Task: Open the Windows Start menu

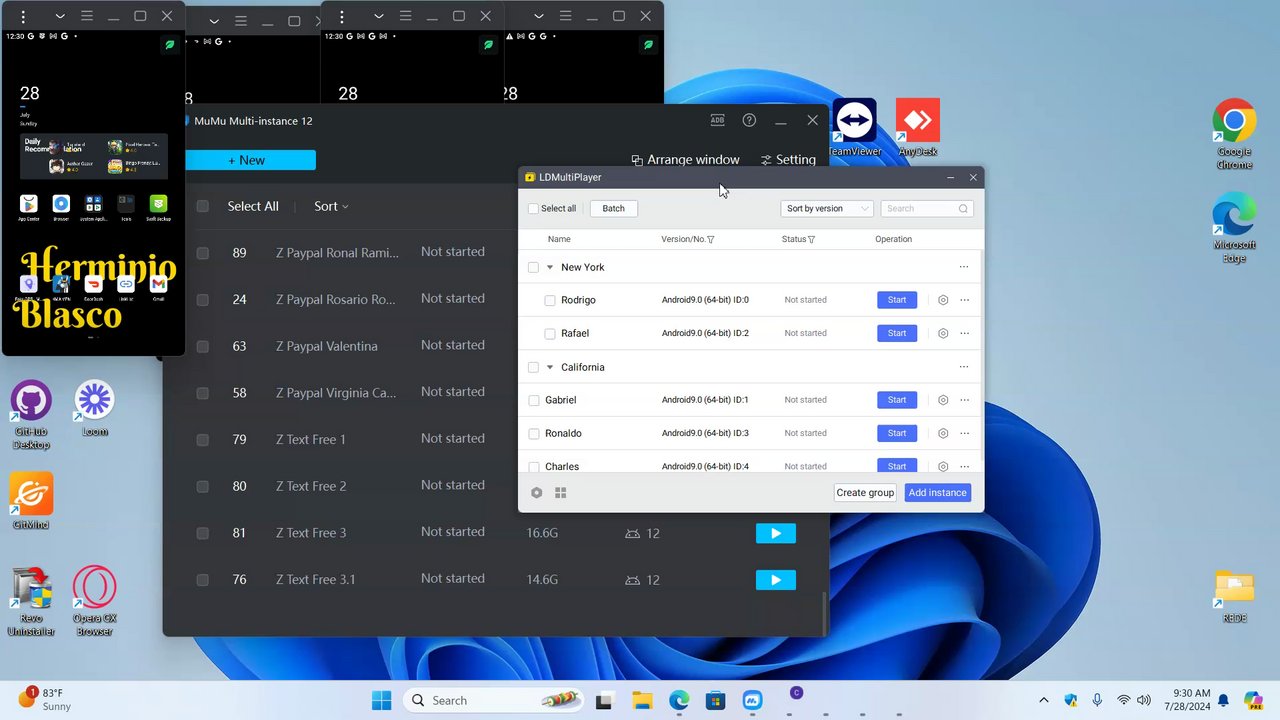Action: 382,700
